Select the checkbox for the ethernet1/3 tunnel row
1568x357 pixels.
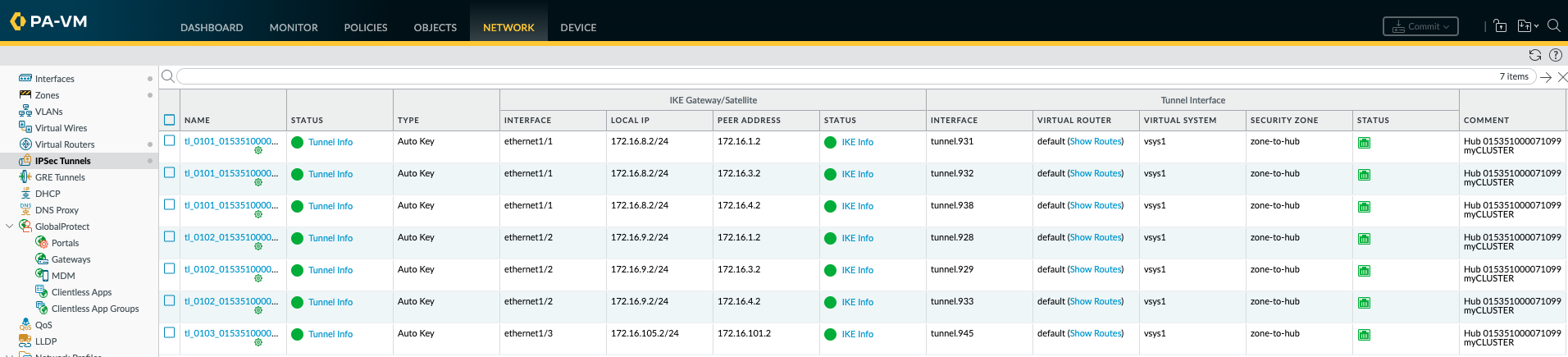tap(170, 333)
